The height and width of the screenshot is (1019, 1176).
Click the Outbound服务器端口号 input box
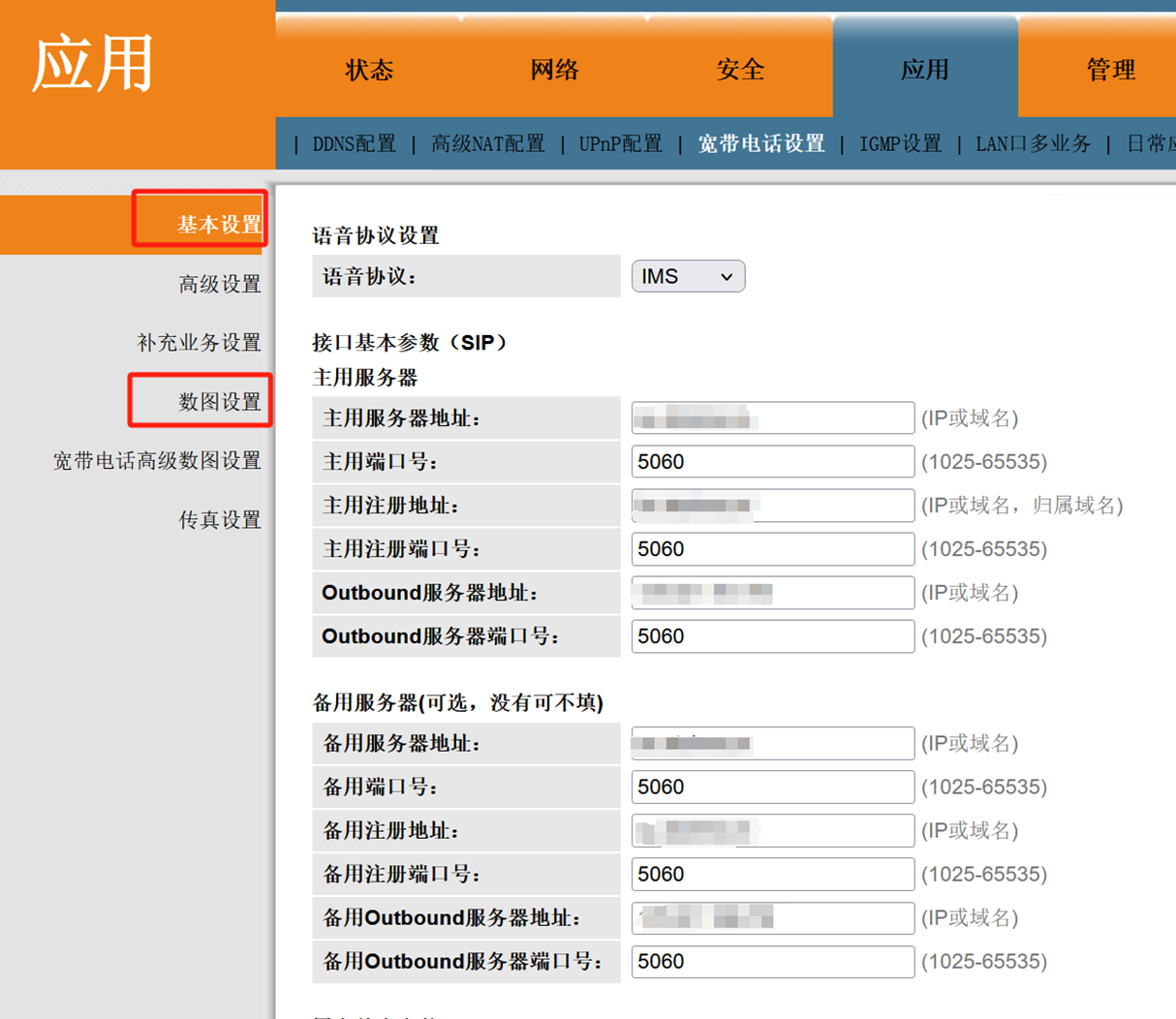coord(772,636)
